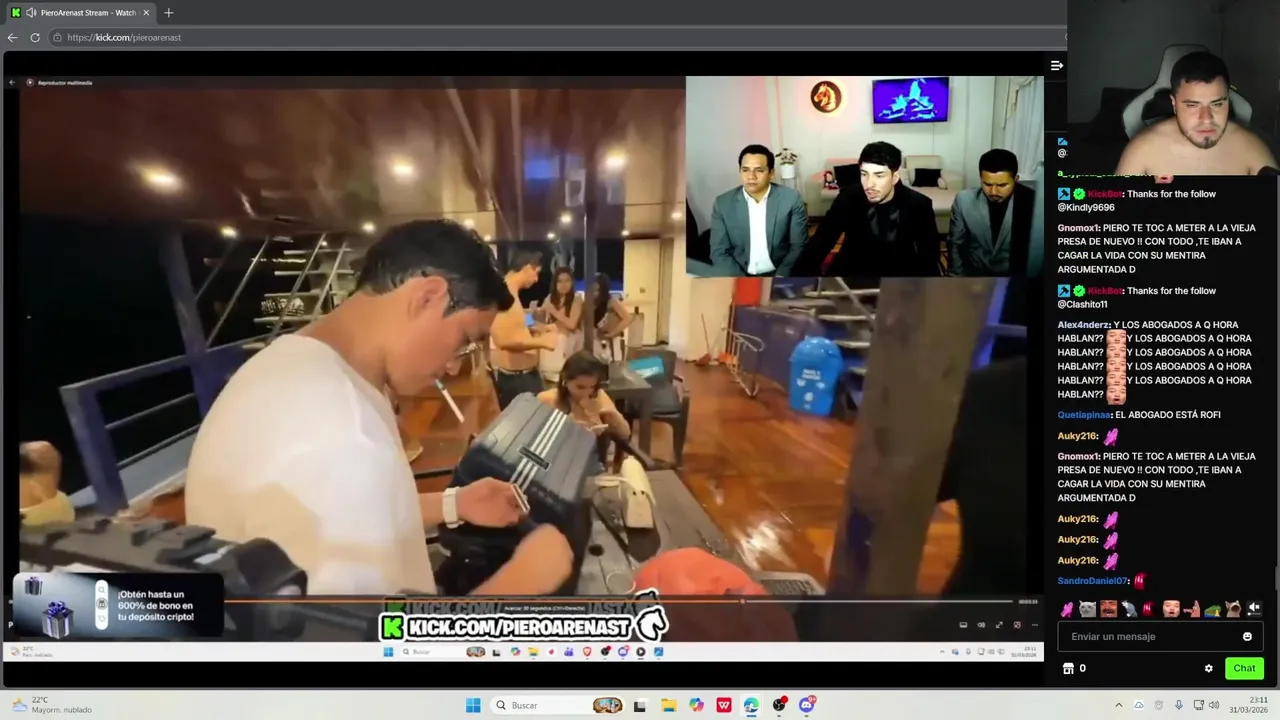Open Copilot from the taskbar
Viewport: 1280px width, 720px height.
click(696, 705)
